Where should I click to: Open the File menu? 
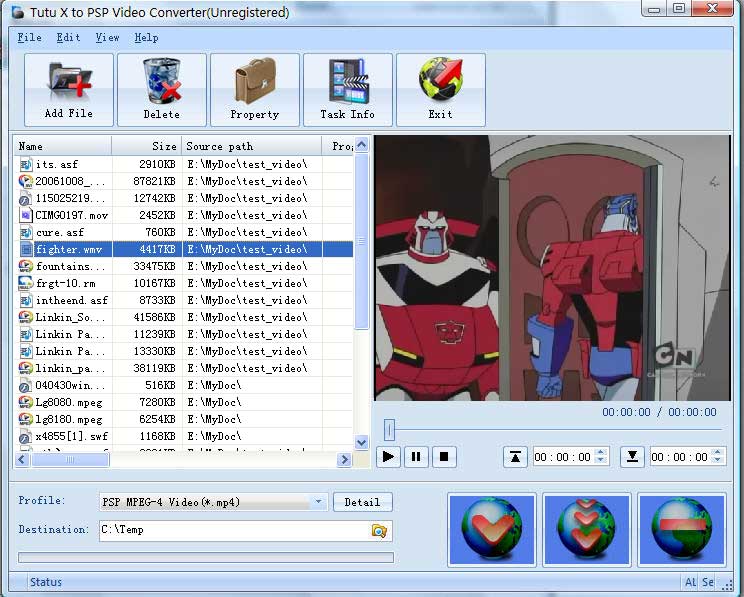(29, 37)
